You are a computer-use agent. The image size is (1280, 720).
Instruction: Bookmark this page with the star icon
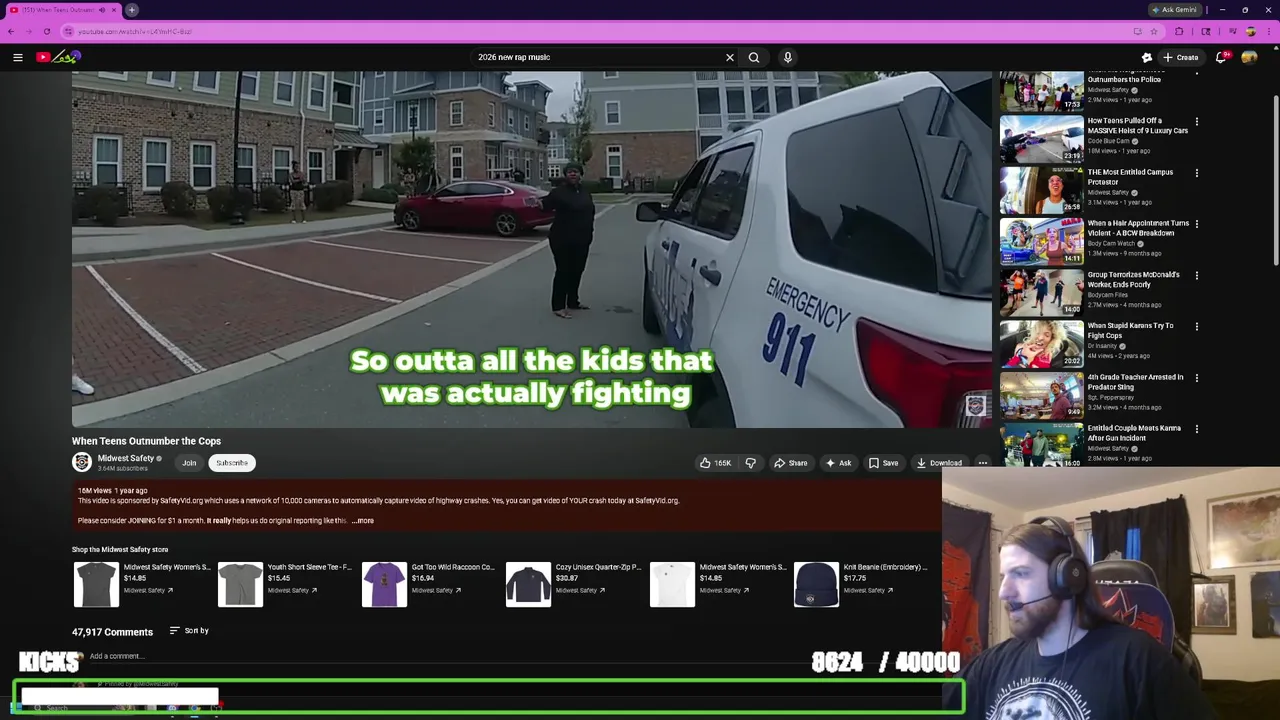1153,31
